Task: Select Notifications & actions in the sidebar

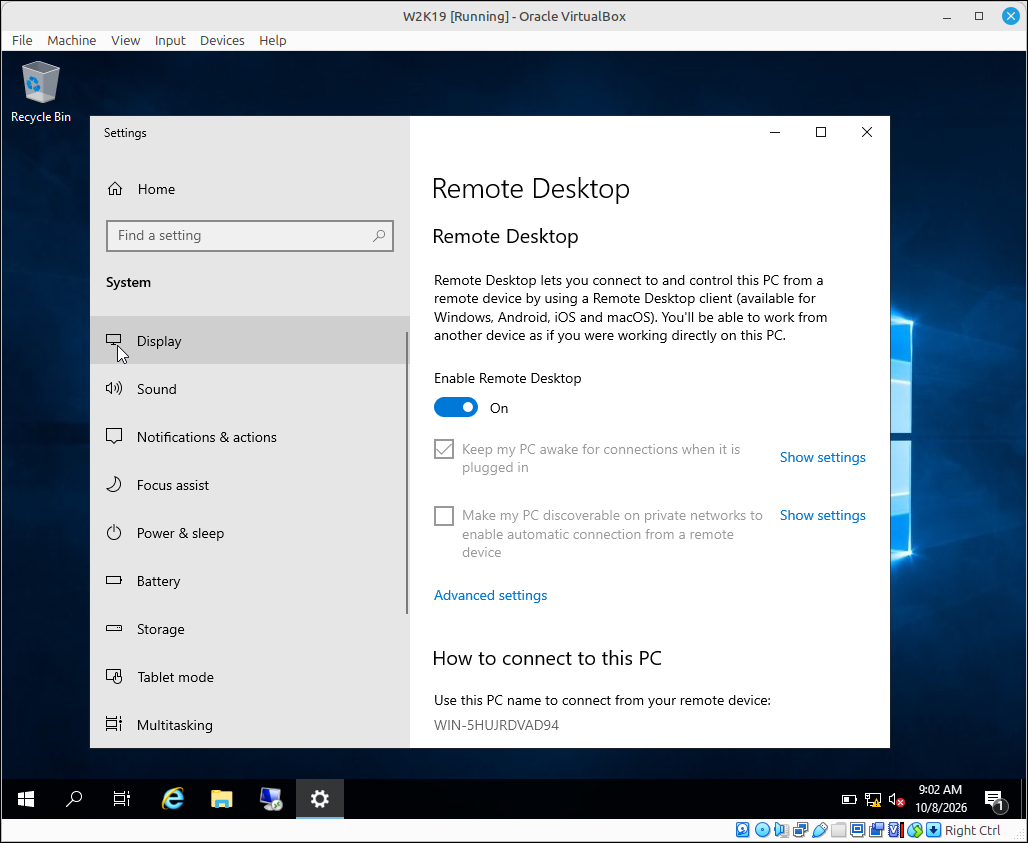Action: tap(248, 437)
